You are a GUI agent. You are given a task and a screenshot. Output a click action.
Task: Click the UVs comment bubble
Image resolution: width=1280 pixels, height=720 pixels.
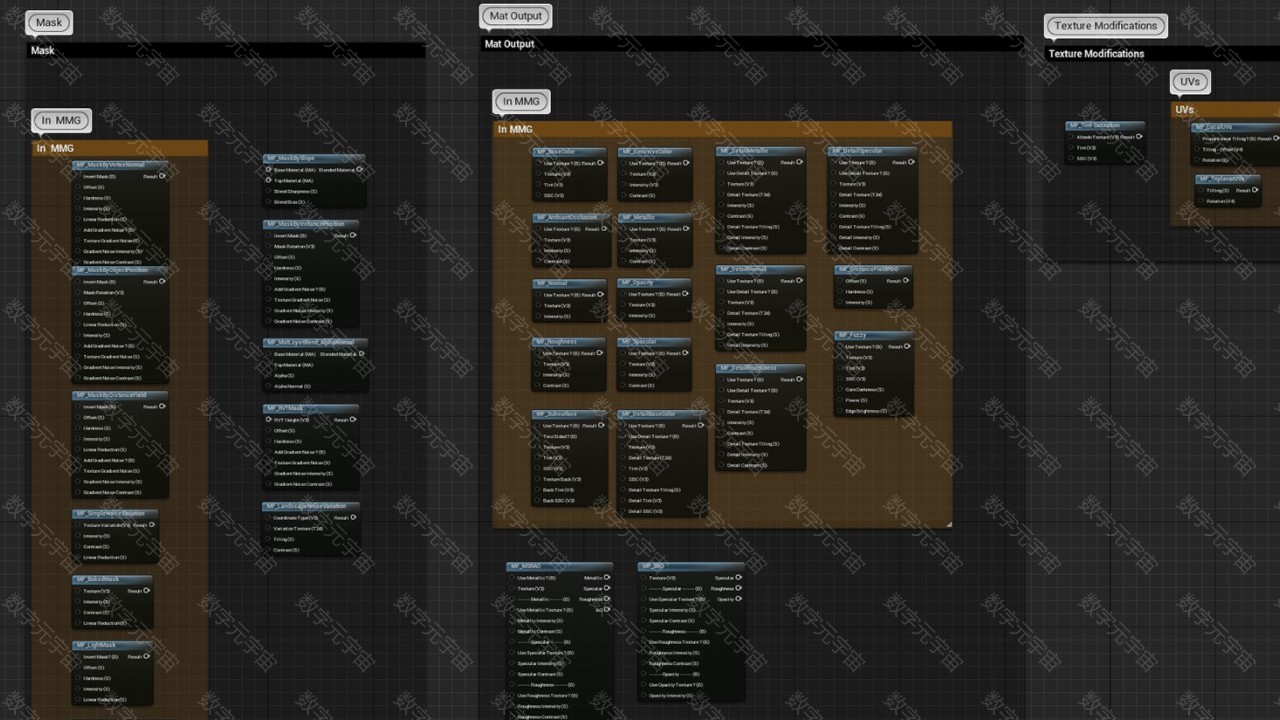[x=1189, y=82]
